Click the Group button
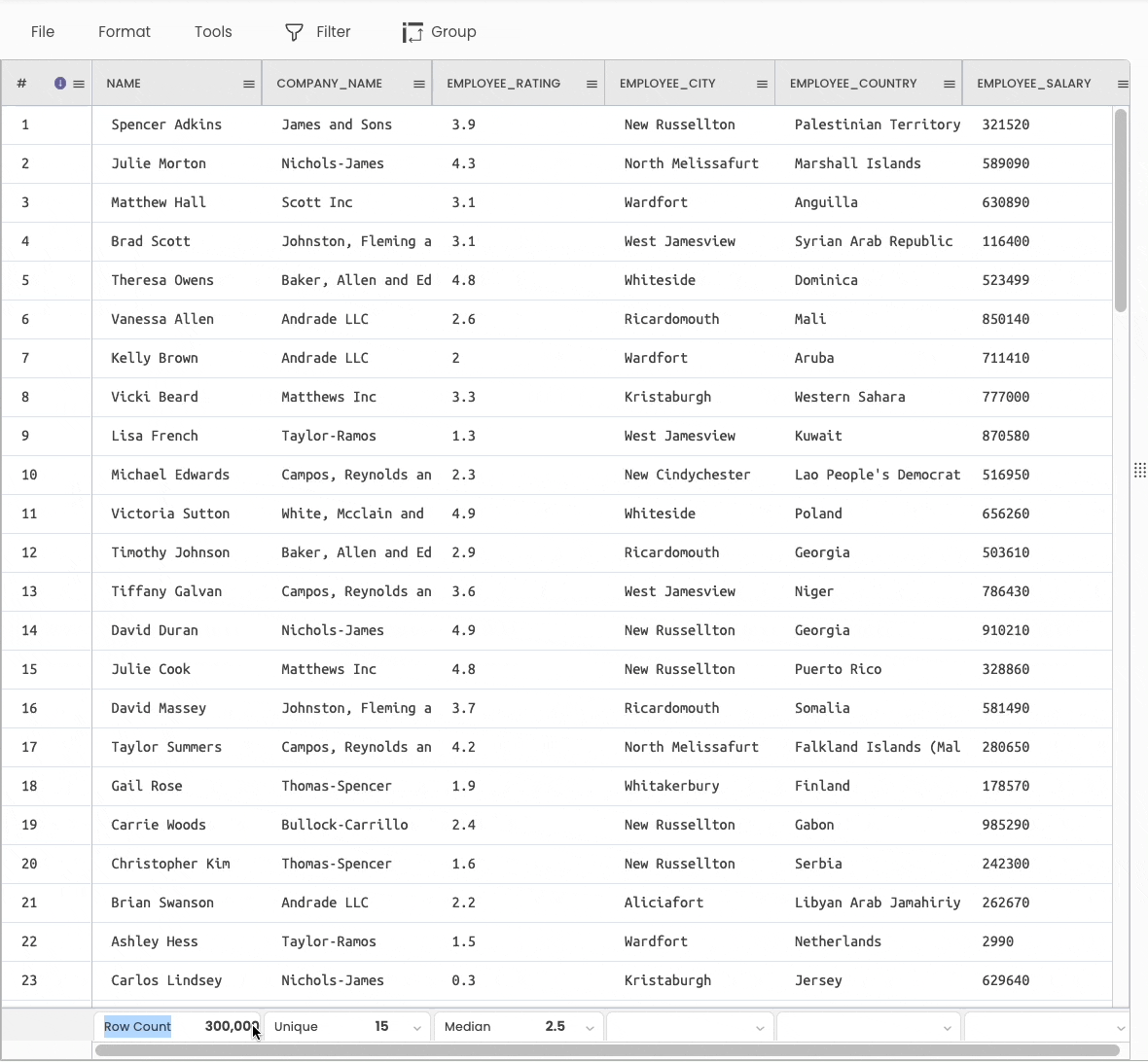This screenshot has width=1148, height=1062. [x=440, y=32]
